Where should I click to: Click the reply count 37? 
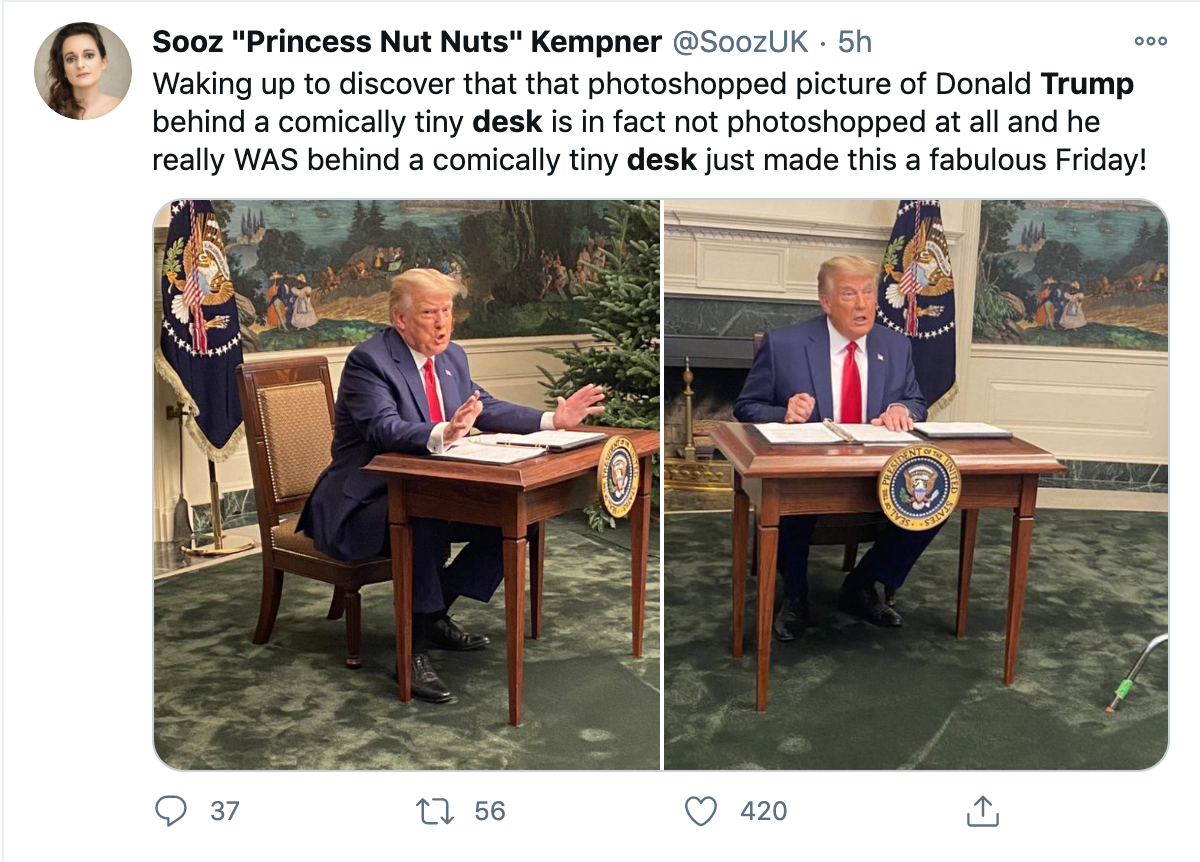(x=225, y=810)
